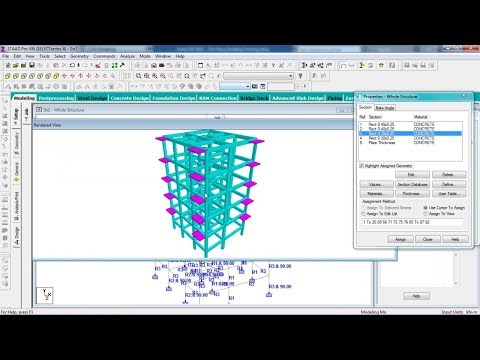Viewport: 480px width, 360px height.
Task: Click the teal monitor icon in third toolbar
Action: (x=255, y=87)
